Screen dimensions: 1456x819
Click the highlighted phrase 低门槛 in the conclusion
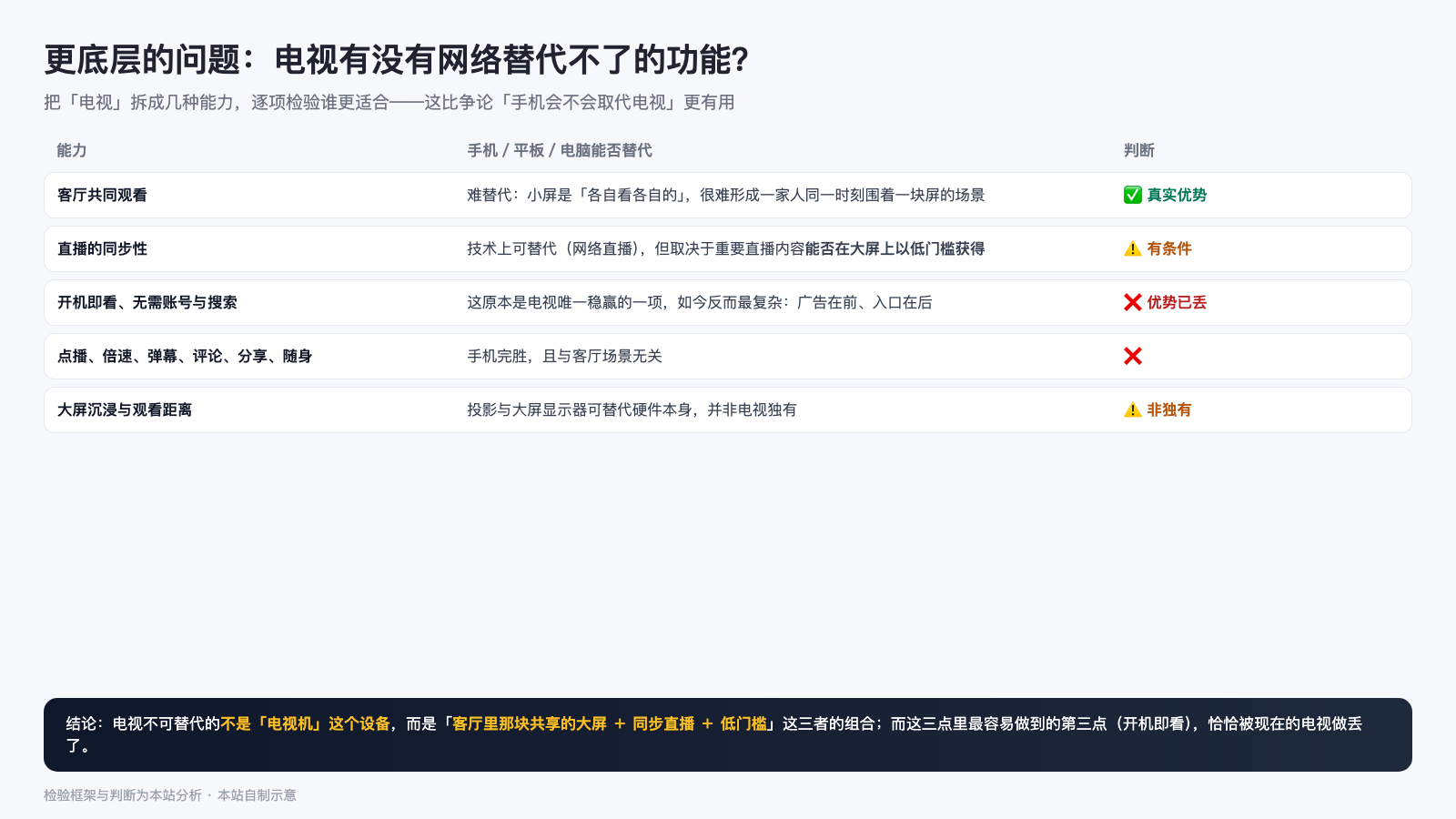(x=743, y=723)
